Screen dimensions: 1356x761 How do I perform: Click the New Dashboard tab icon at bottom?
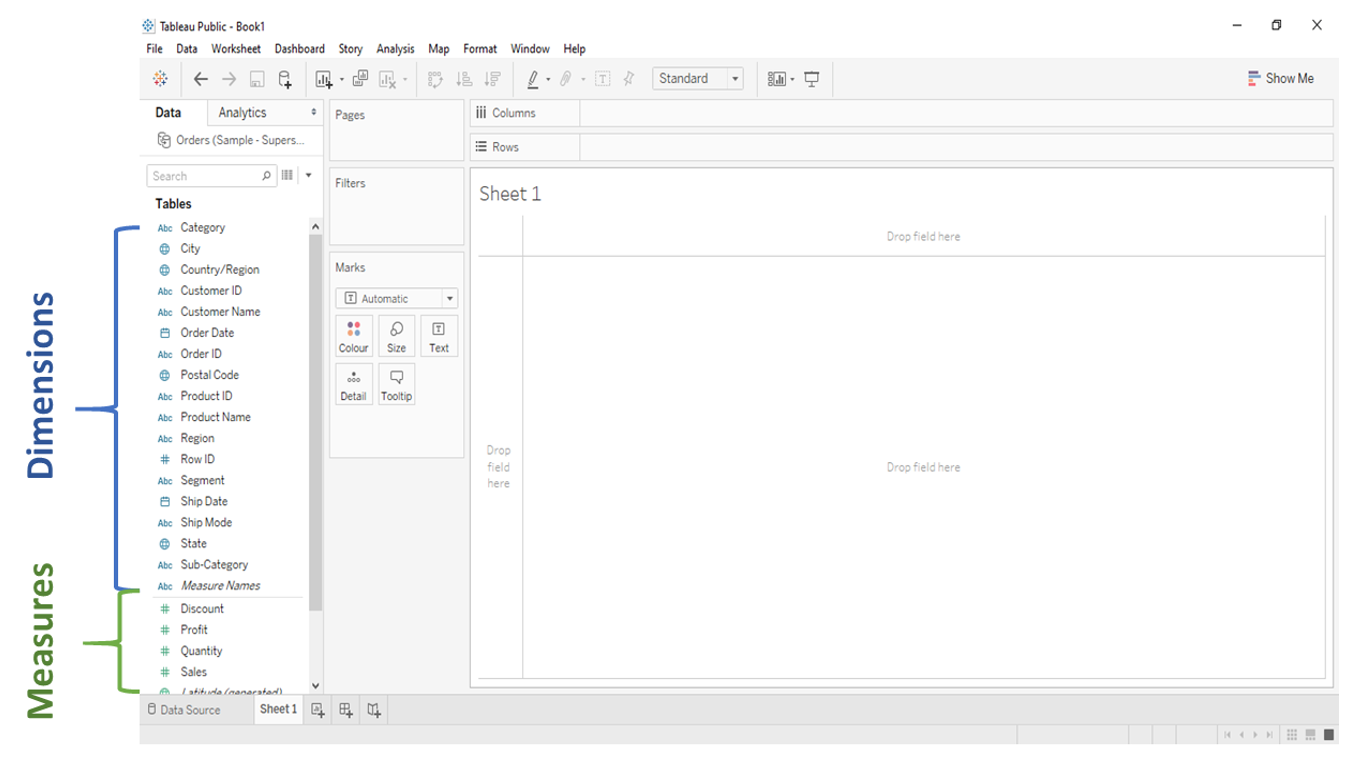[346, 710]
